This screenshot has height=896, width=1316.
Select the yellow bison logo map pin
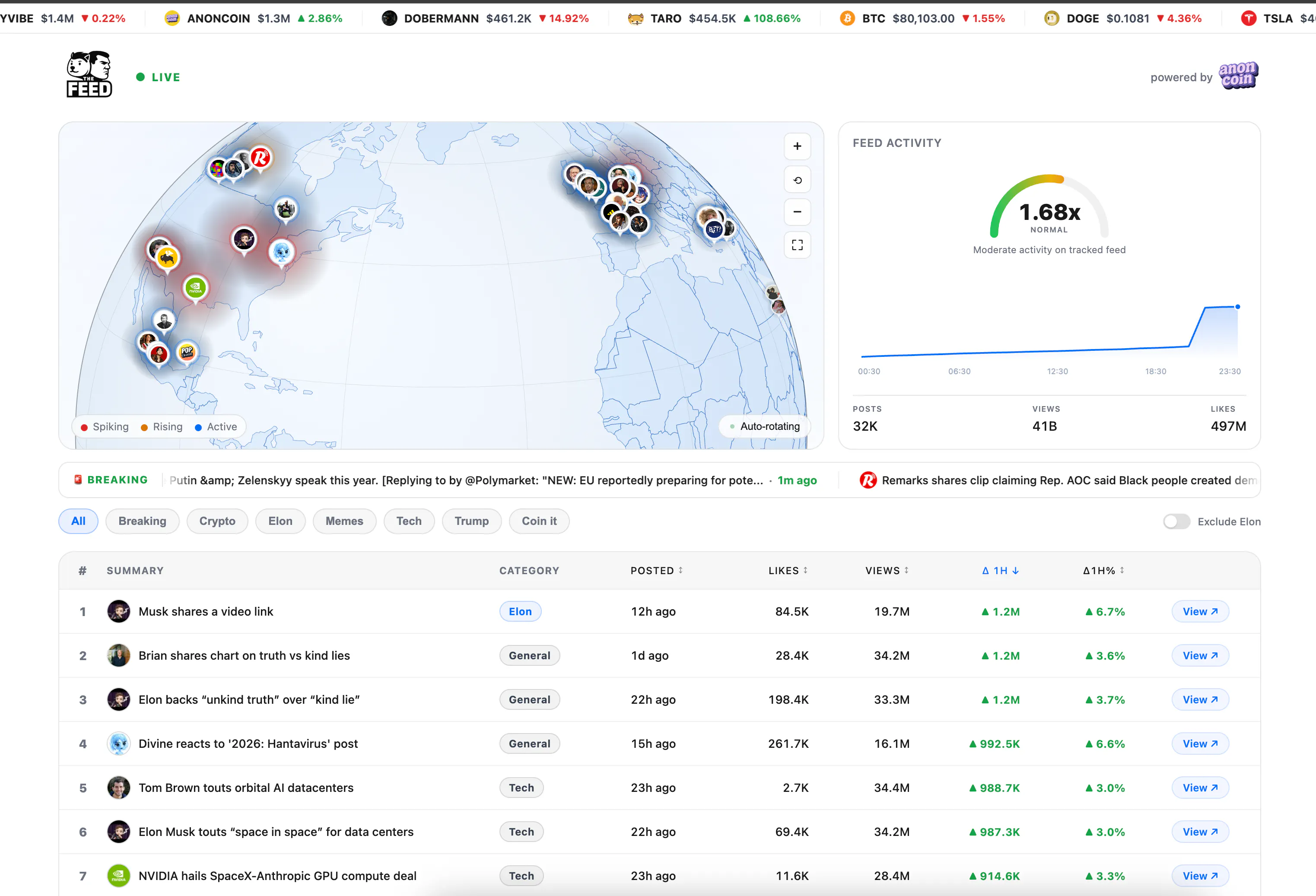click(167, 258)
